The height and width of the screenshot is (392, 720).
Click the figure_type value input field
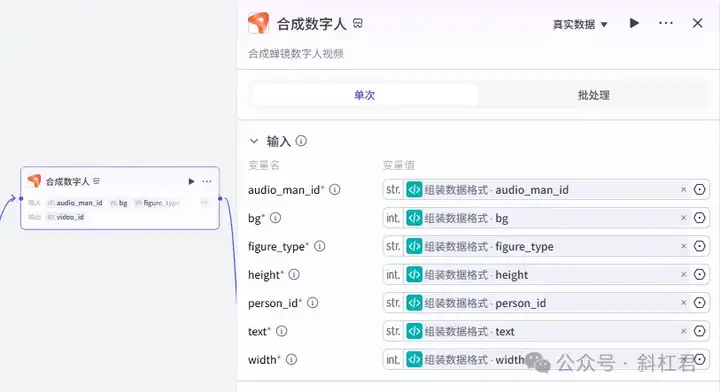pyautogui.click(x=546, y=246)
